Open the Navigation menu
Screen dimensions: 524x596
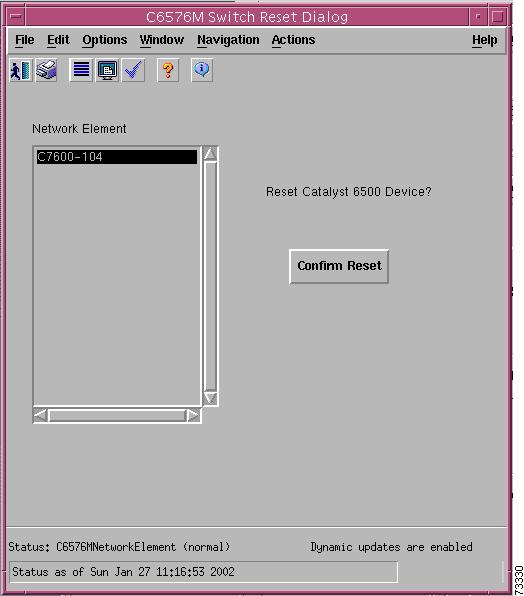[228, 40]
